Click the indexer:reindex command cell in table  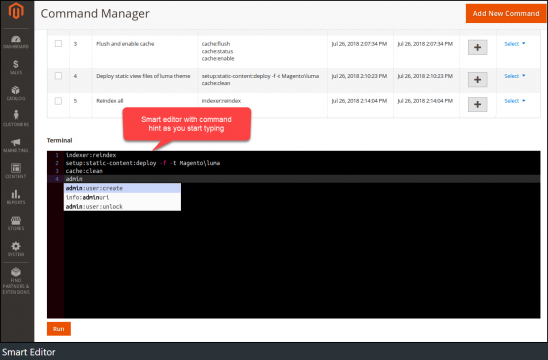coord(221,101)
